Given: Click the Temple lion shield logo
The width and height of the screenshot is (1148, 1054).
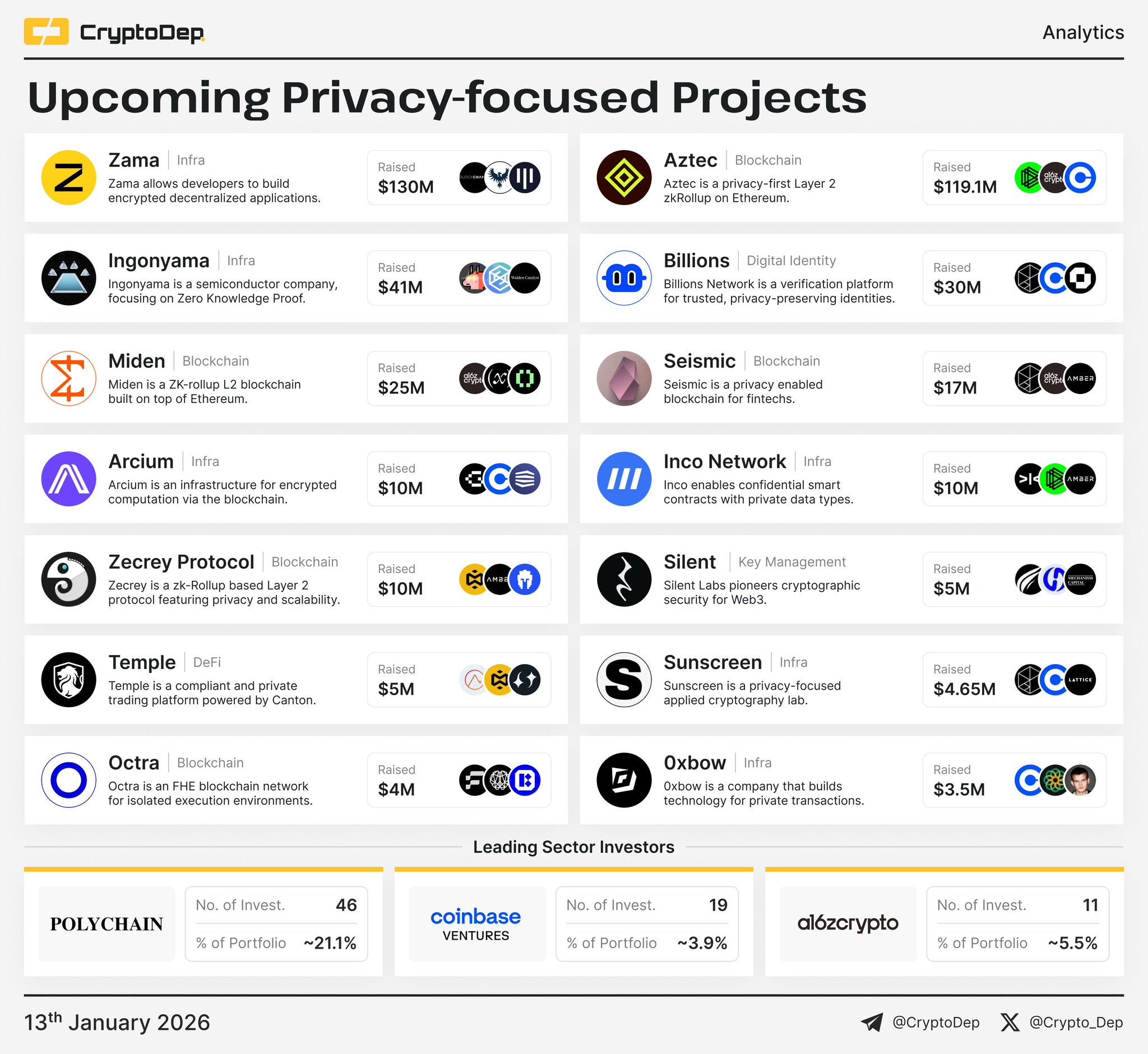Looking at the screenshot, I should (x=68, y=679).
